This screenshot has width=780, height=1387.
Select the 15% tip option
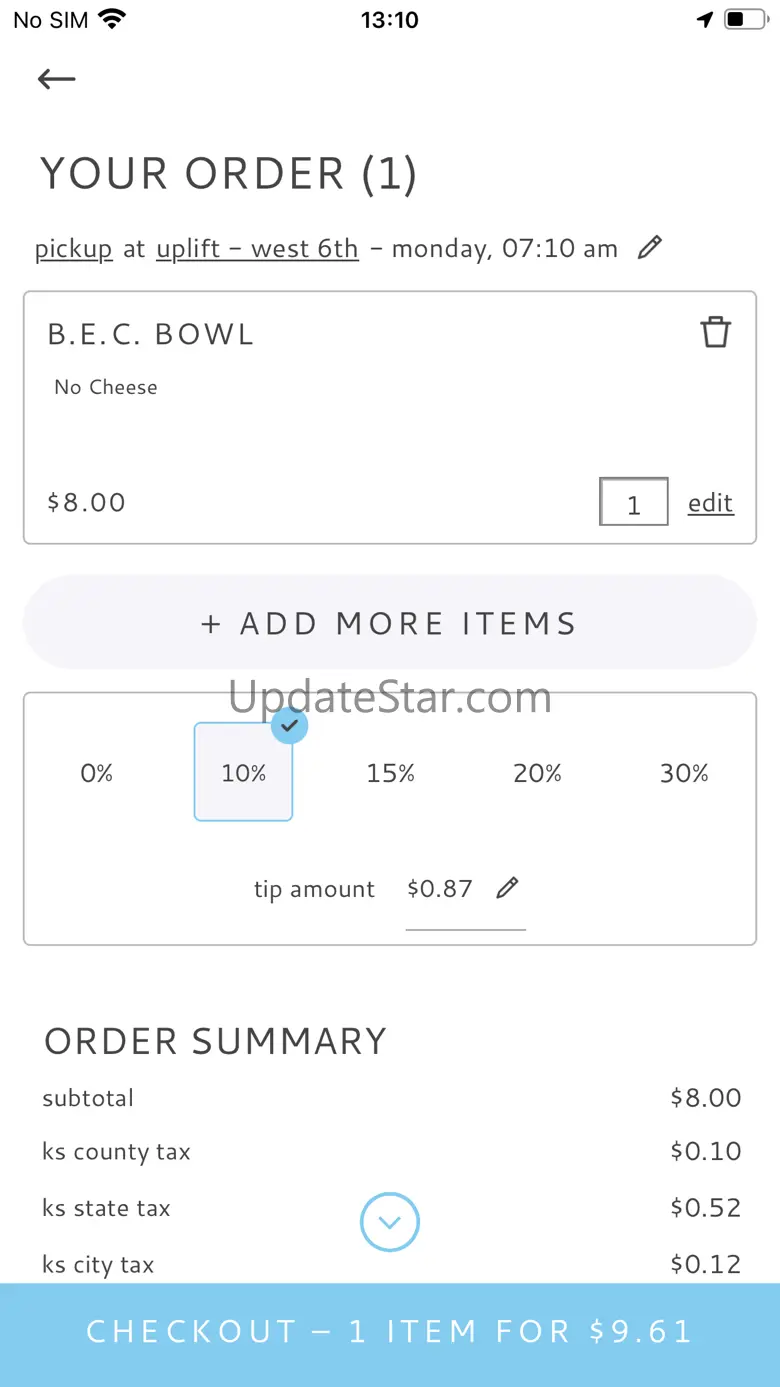(390, 773)
